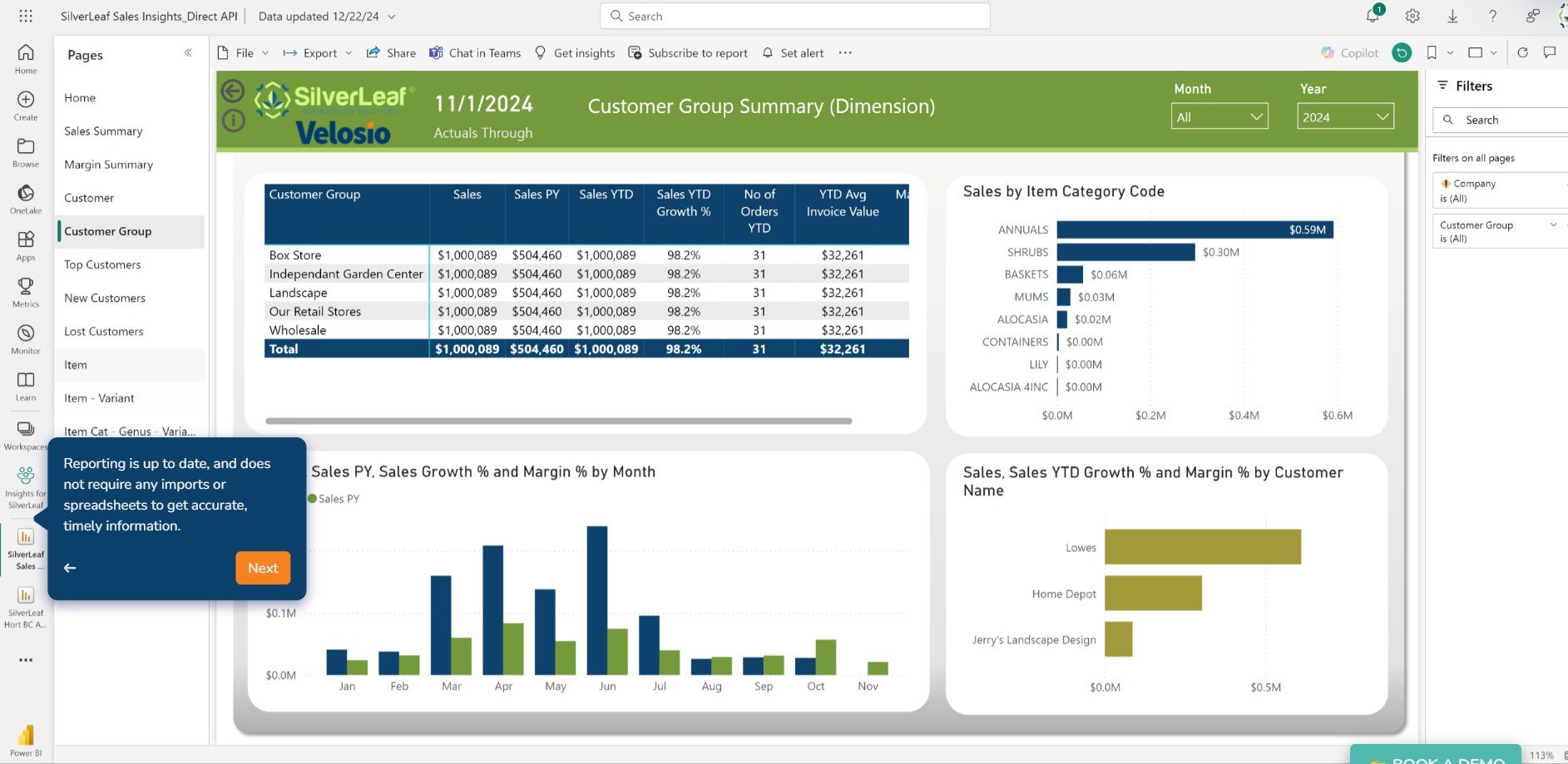Viewport: 1568px width, 764px height.
Task: Expand the Data updated dropdown
Action: click(x=392, y=17)
